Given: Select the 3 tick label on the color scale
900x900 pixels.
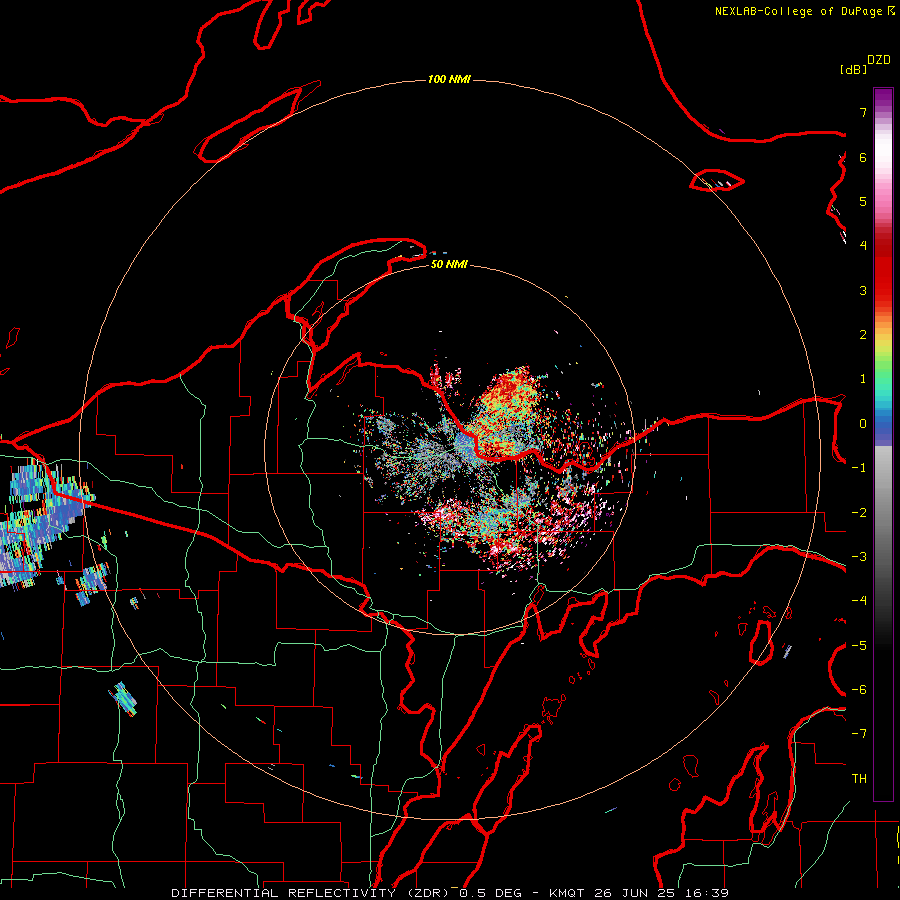Looking at the screenshot, I should click(x=863, y=290).
